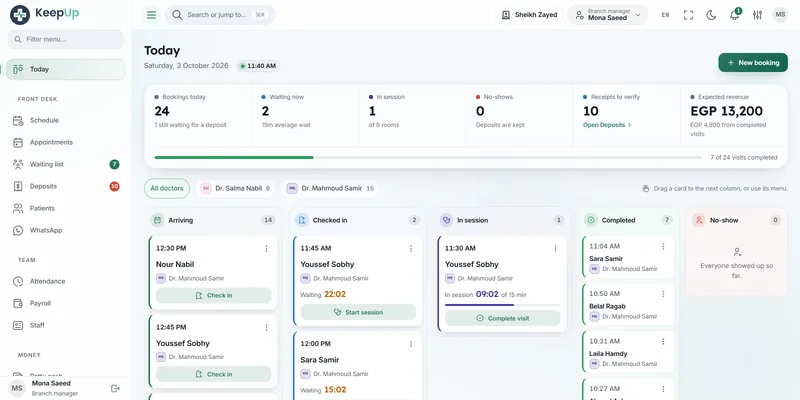The image size is (800, 400).
Task: Click the MS avatar in top bar
Action: pyautogui.click(x=780, y=15)
